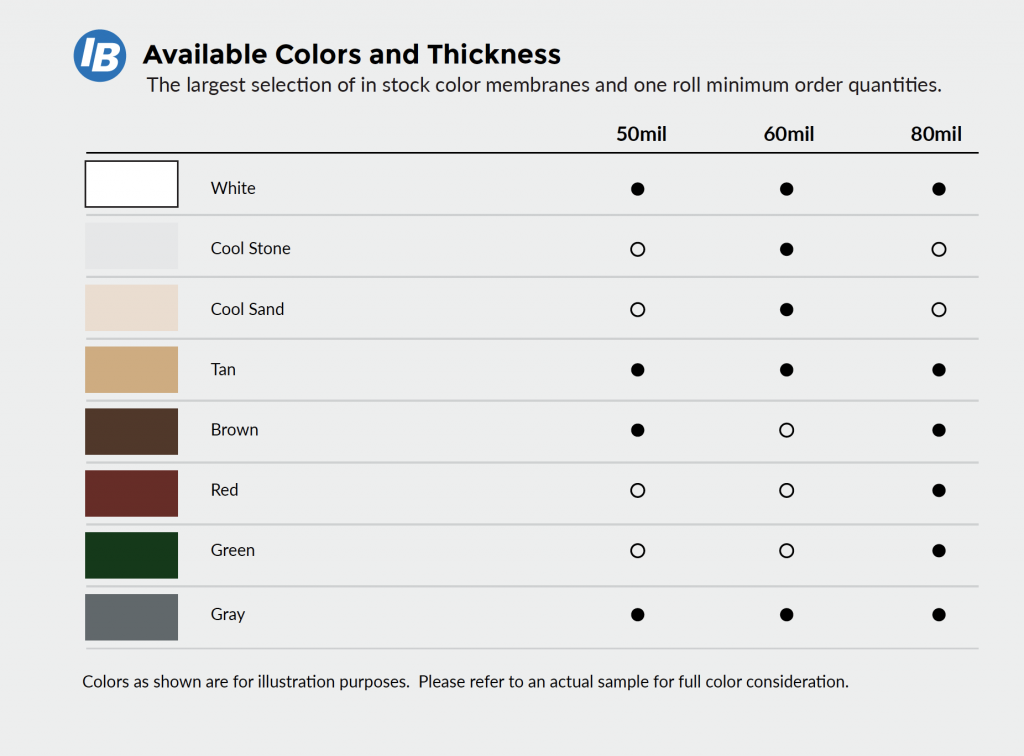The height and width of the screenshot is (756, 1024).
Task: Pick the Cool Stone color swatch
Action: pos(131,246)
